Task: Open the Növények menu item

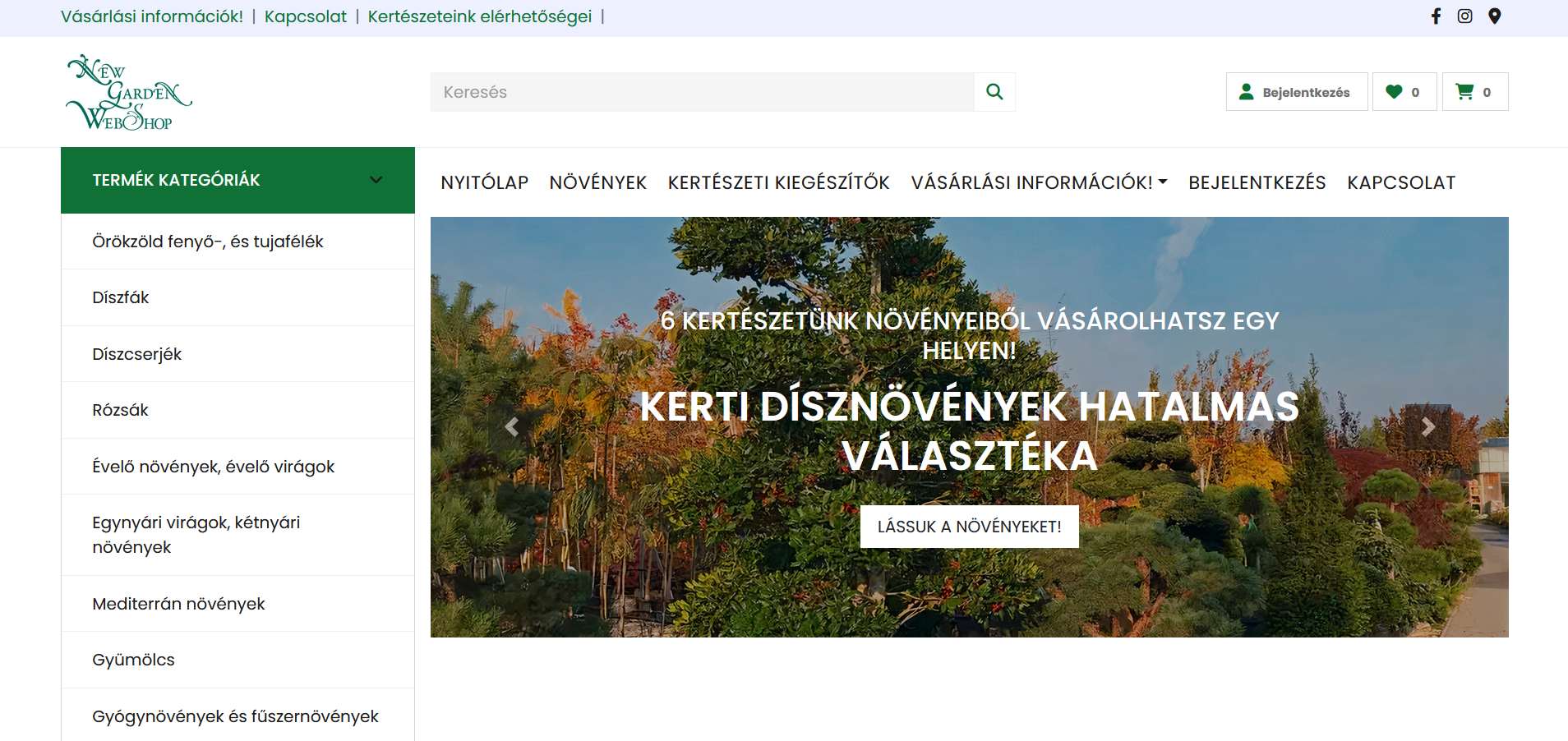Action: click(x=598, y=182)
